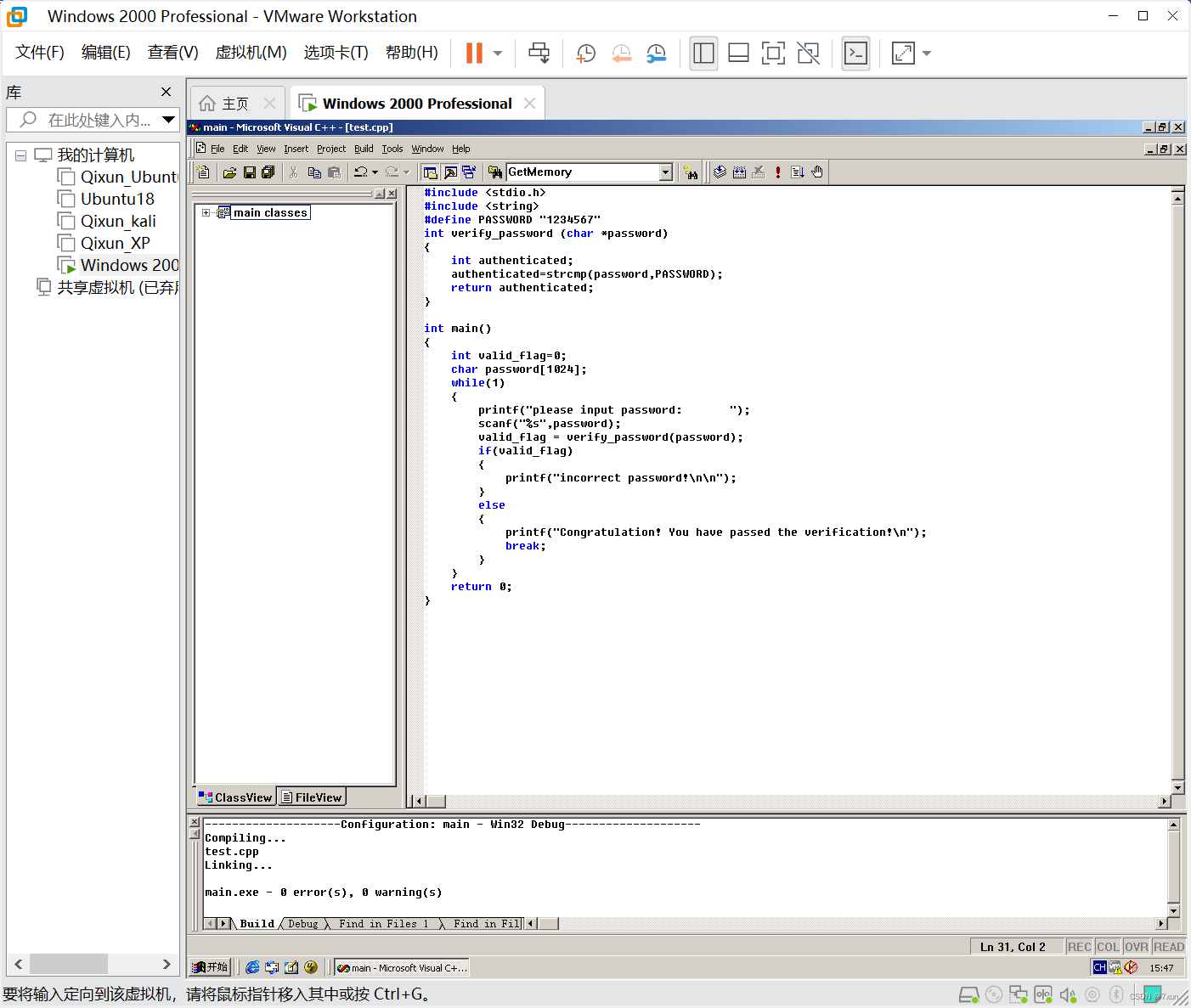Image resolution: width=1191 pixels, height=1008 pixels.
Task: Open the Redo history dropdown arrow
Action: [x=406, y=172]
